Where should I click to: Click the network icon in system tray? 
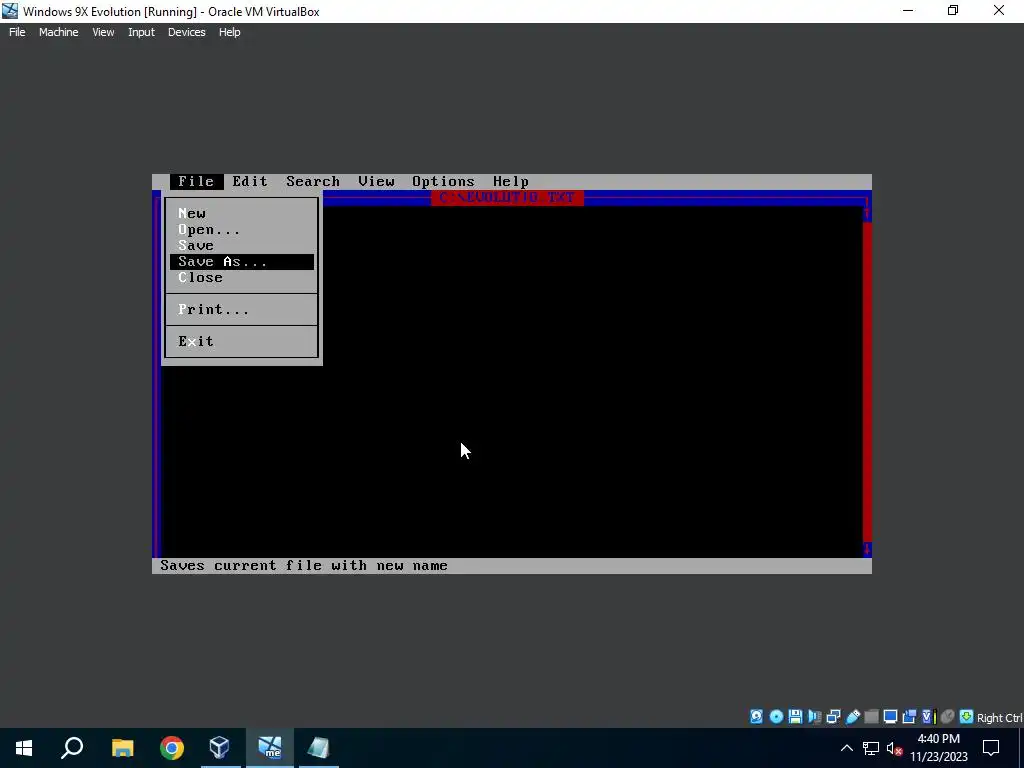pyautogui.click(x=871, y=748)
